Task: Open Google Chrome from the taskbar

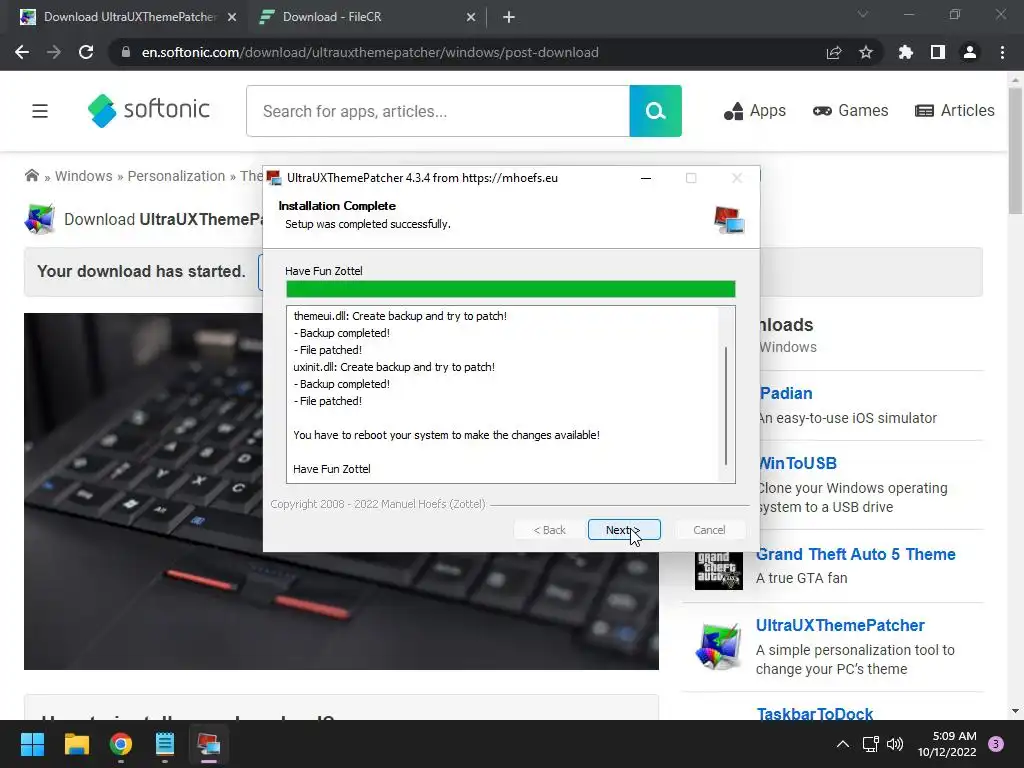Action: 121,744
